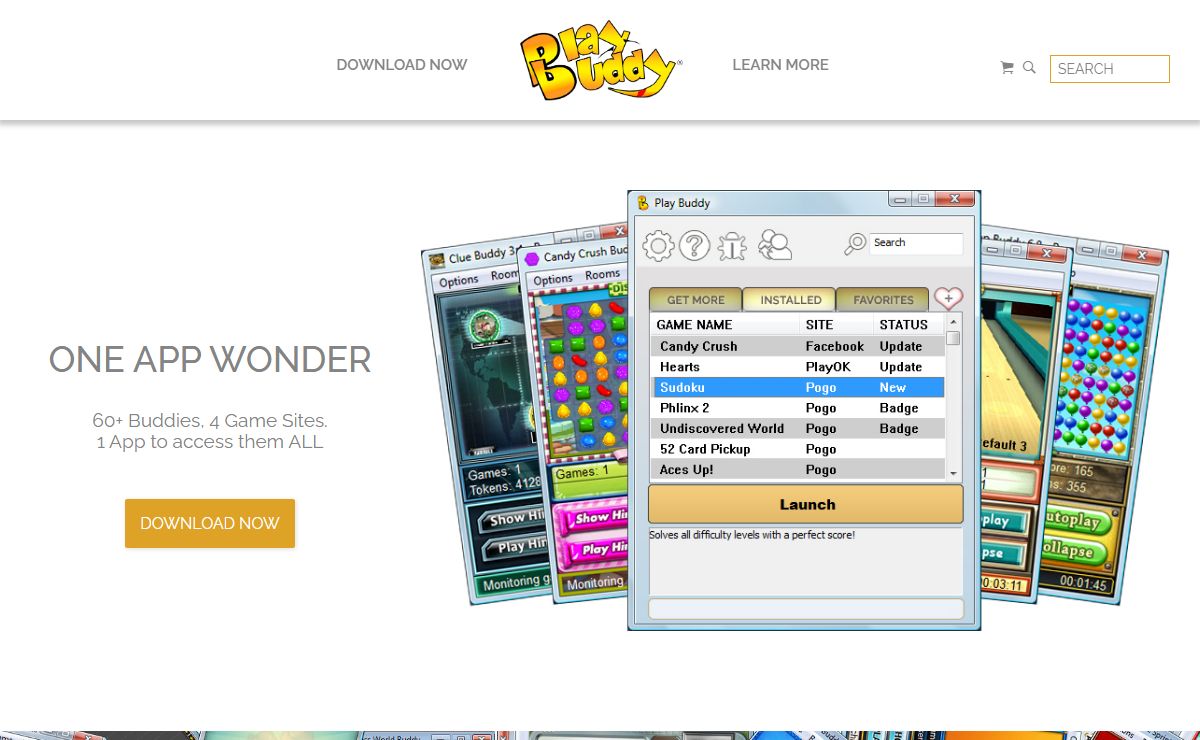The width and height of the screenshot is (1200, 740).
Task: Click the New status cell
Action: (892, 387)
